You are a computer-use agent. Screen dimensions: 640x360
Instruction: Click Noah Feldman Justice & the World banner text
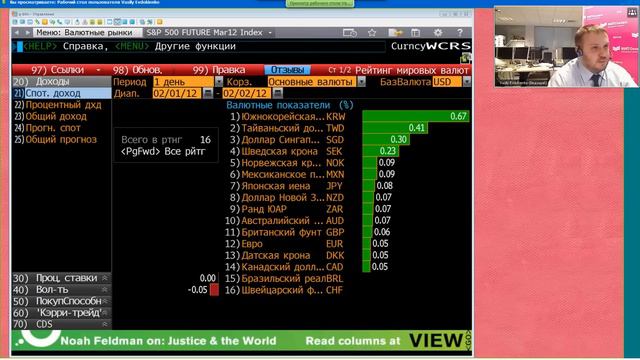tap(168, 341)
